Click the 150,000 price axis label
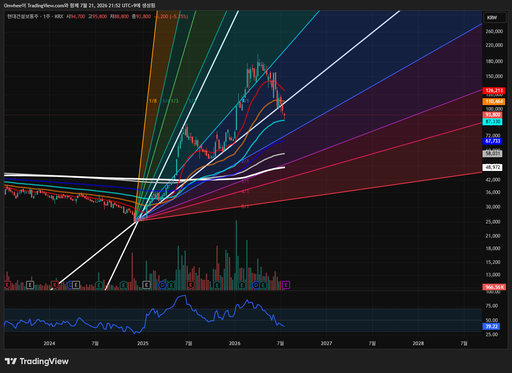Viewport: 512px width, 373px height. point(494,76)
